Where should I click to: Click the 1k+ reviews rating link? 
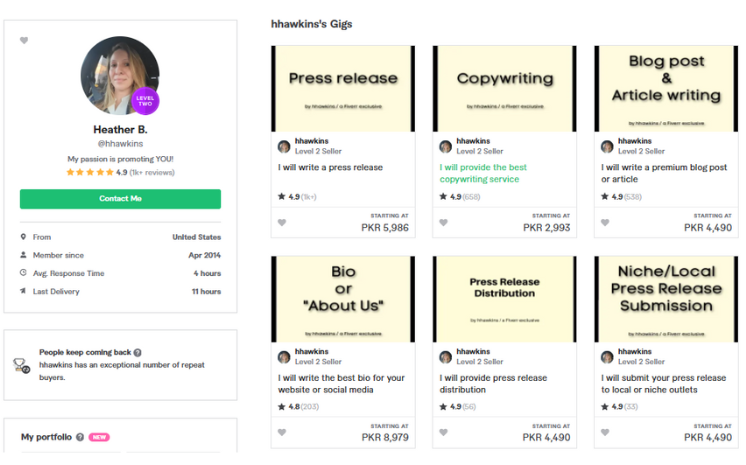click(151, 172)
